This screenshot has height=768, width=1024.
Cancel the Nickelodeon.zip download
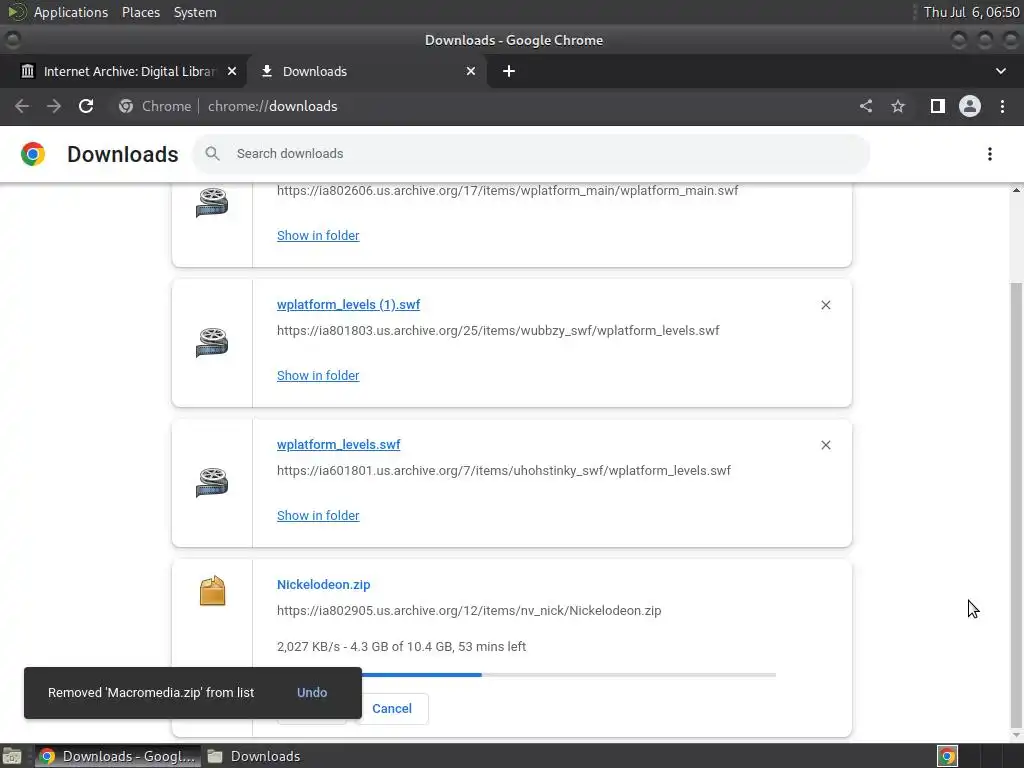click(392, 709)
